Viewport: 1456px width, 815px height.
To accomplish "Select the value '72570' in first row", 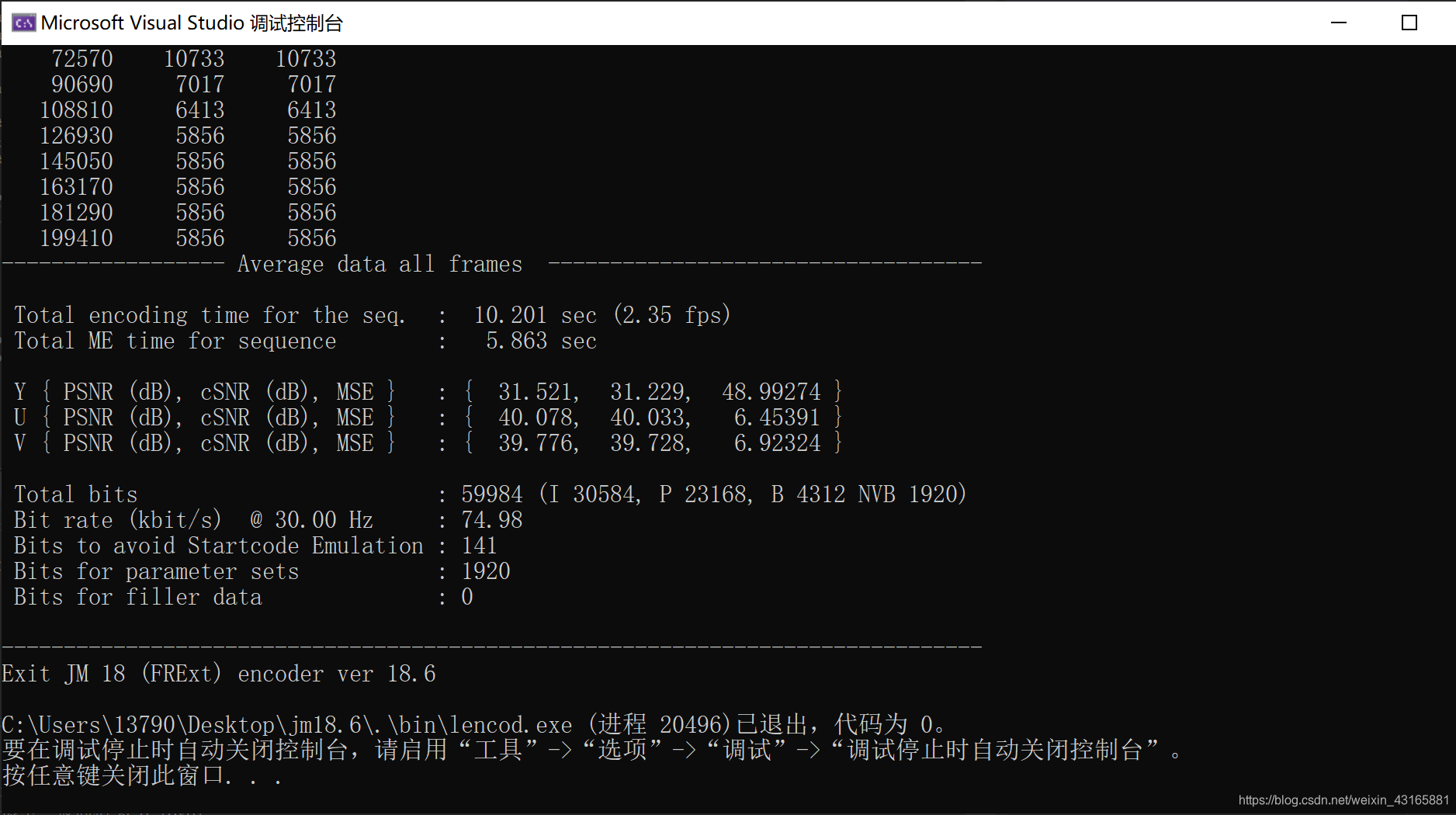I will click(x=82, y=59).
